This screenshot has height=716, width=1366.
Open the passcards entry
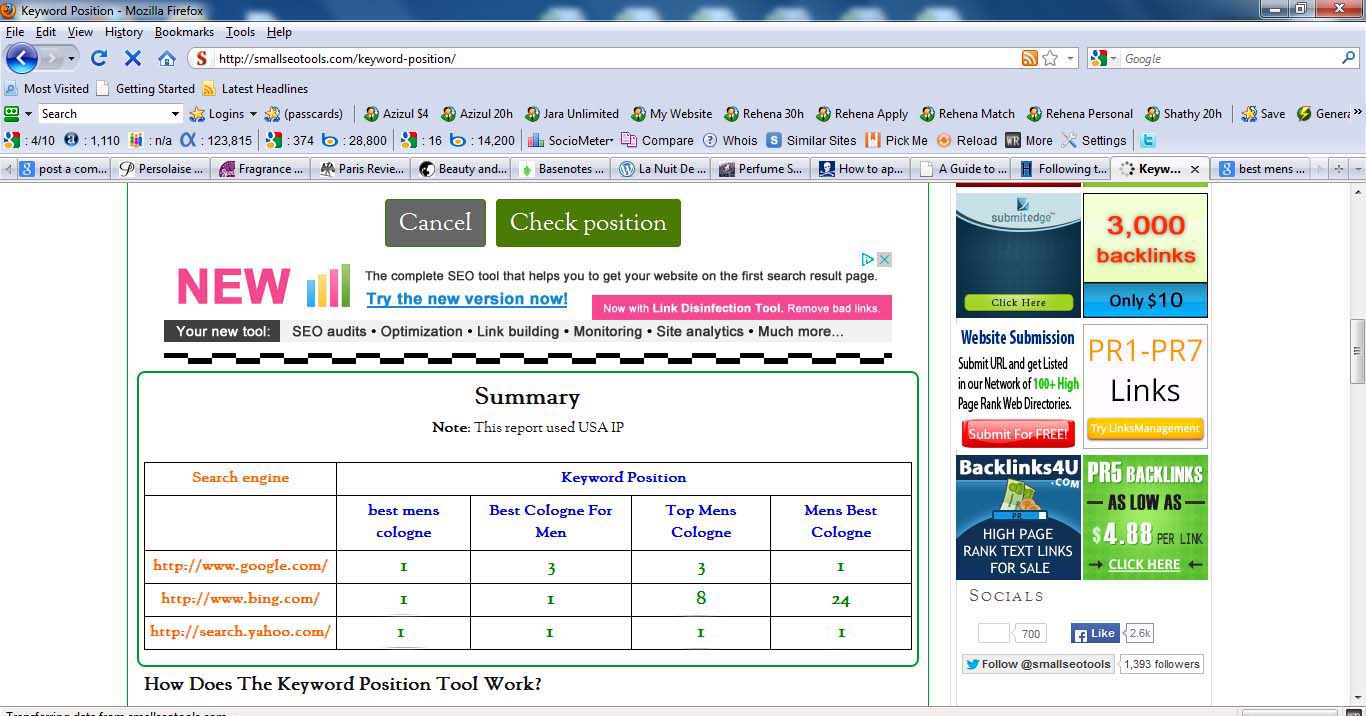[304, 114]
